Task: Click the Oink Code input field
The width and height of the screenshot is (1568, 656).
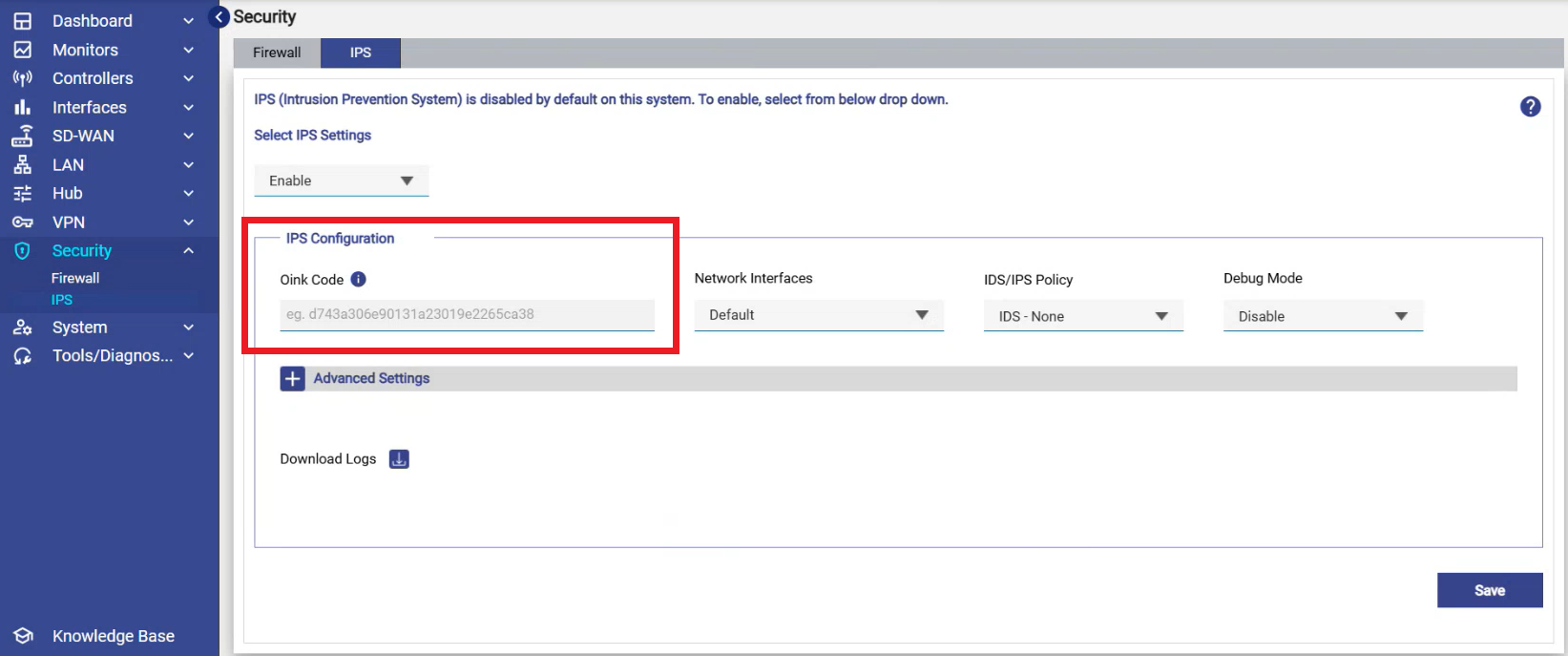Action: coord(467,314)
